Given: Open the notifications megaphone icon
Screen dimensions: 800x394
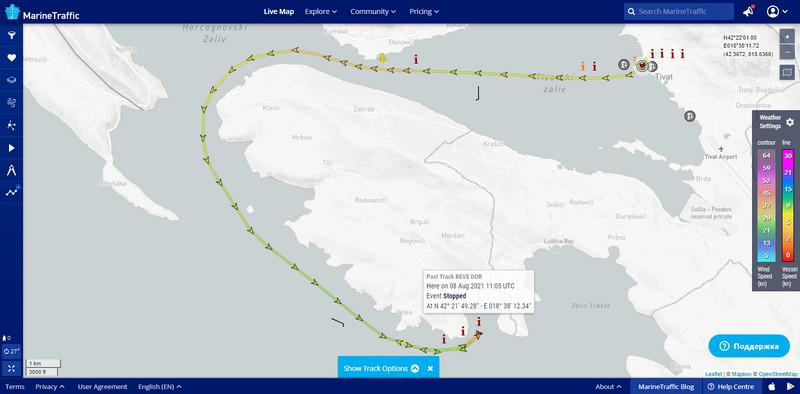Looking at the screenshot, I should (x=748, y=11).
